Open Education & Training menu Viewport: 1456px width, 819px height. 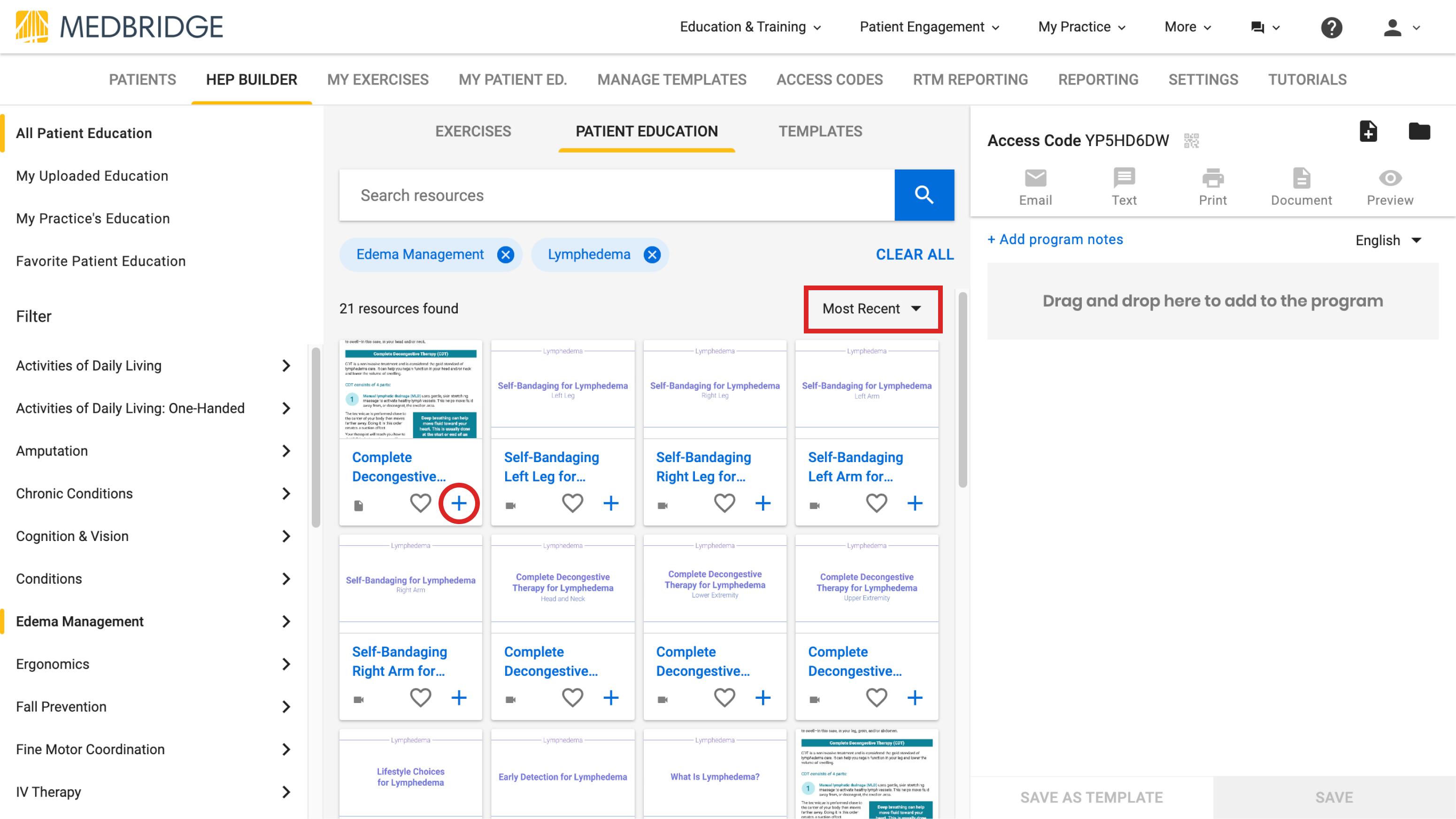pyautogui.click(x=750, y=27)
